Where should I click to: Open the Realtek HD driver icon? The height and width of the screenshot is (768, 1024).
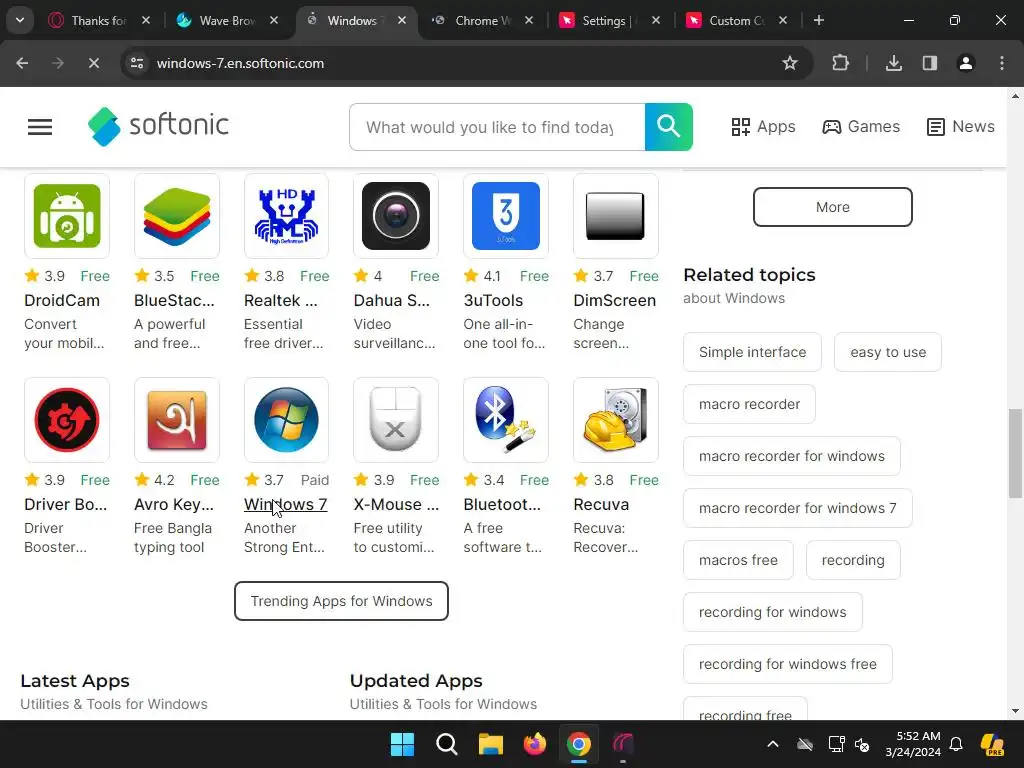point(286,216)
